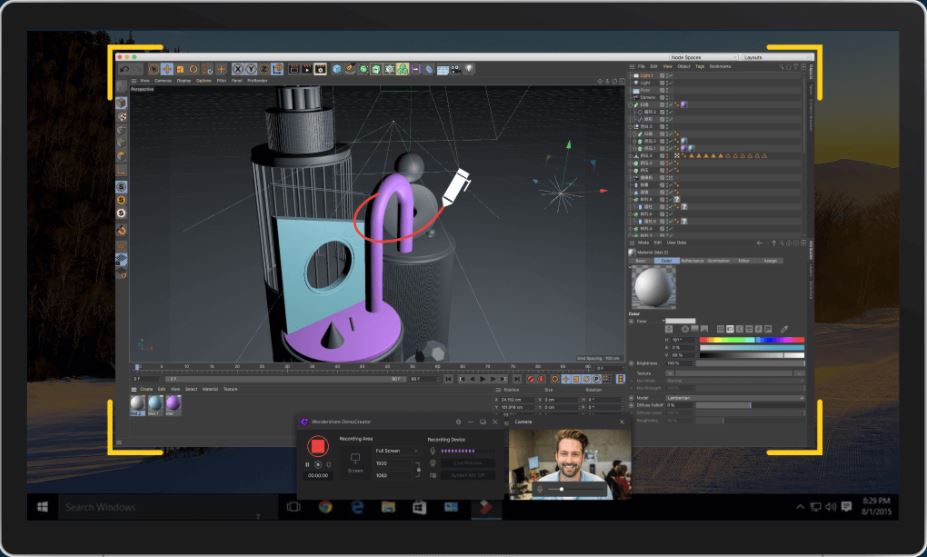Toggle microphone in Recording Device section

pyautogui.click(x=432, y=451)
